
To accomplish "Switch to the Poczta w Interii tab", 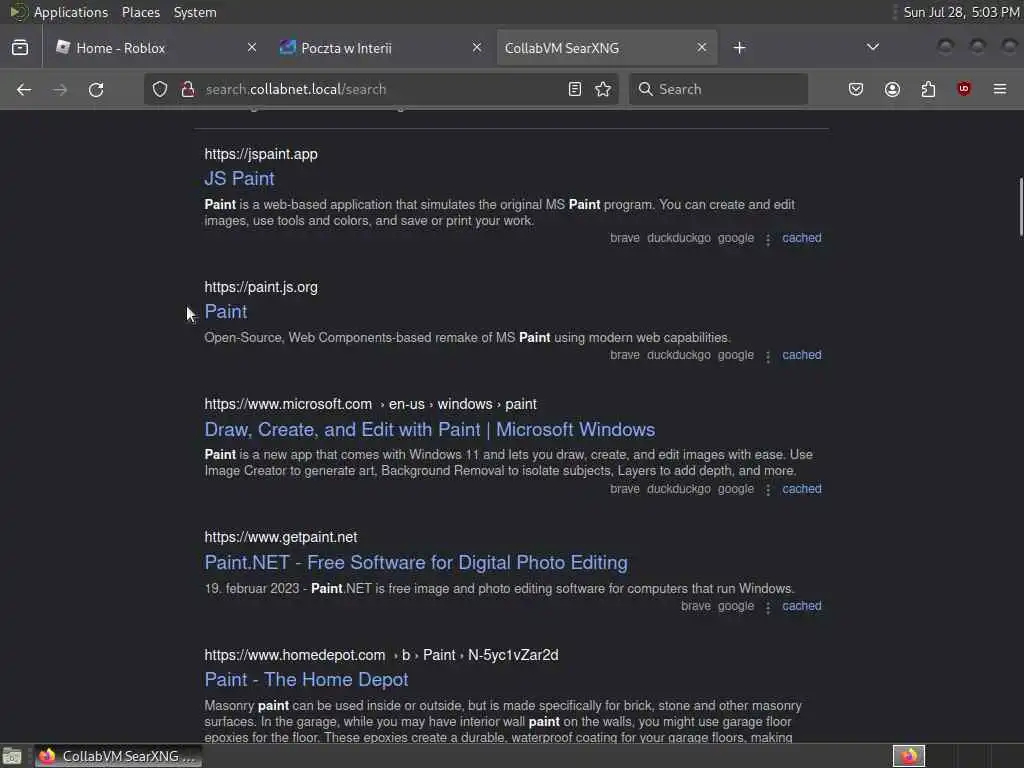I will click(x=381, y=48).
